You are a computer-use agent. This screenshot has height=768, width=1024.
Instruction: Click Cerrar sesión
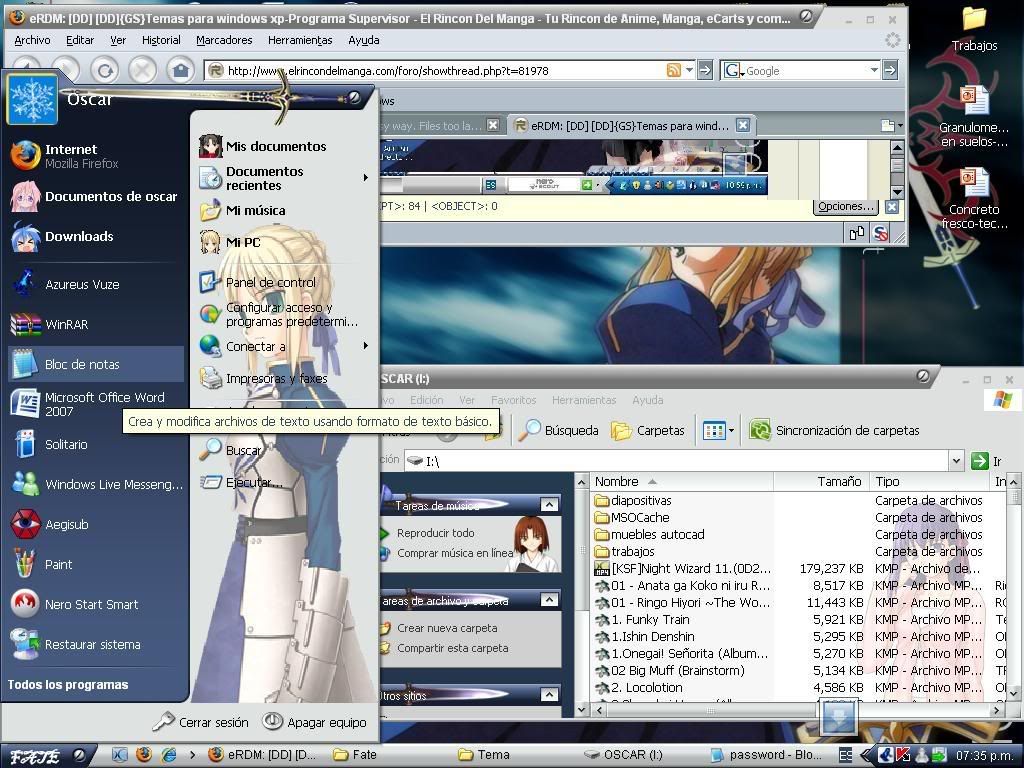[x=201, y=722]
